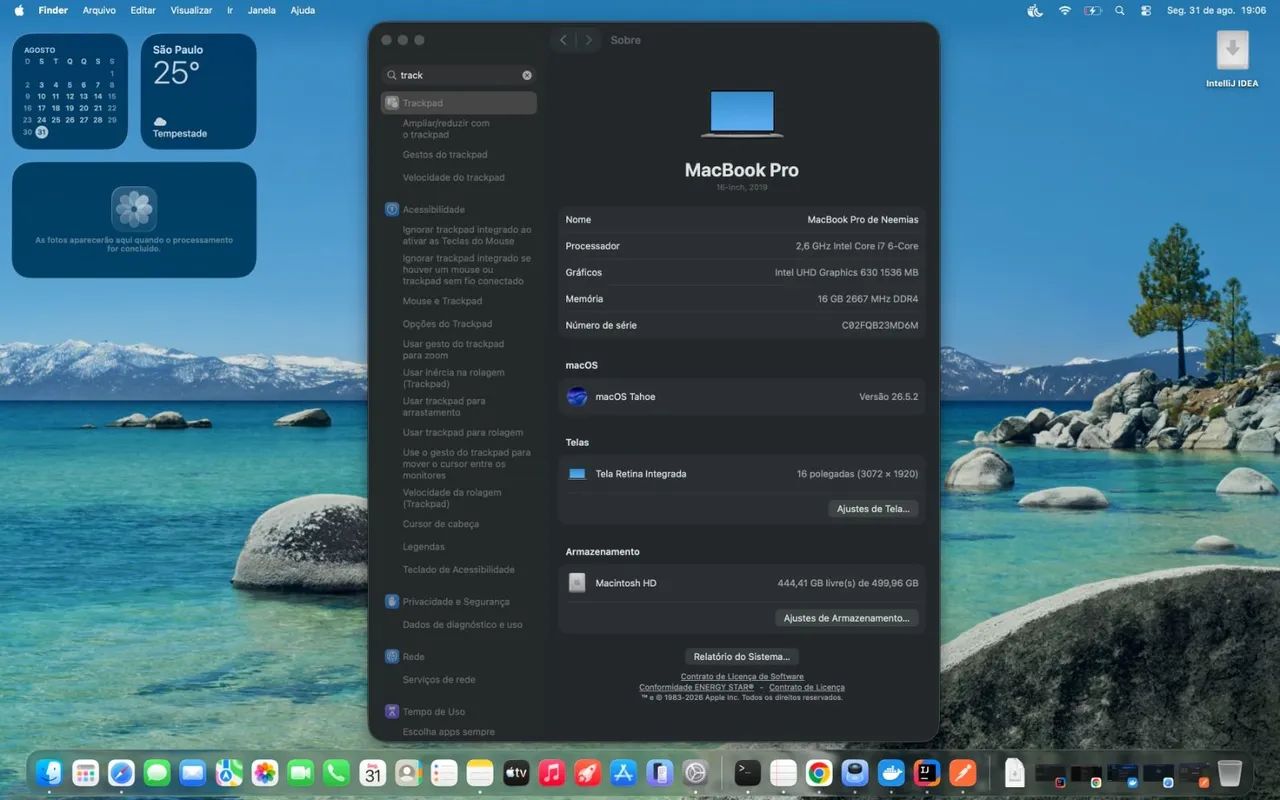Click the Ajustes de Armazenamento button

coord(846,618)
